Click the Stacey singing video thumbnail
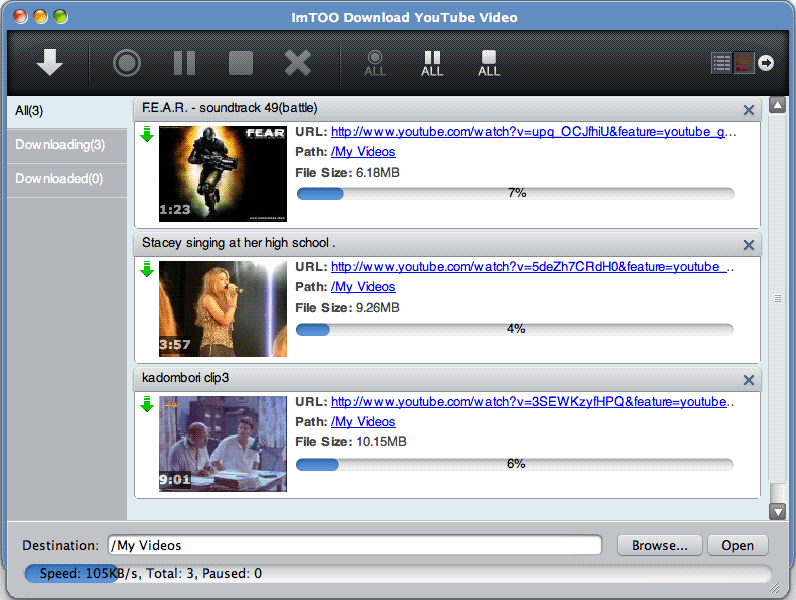Viewport: 796px width, 600px height. pos(223,309)
